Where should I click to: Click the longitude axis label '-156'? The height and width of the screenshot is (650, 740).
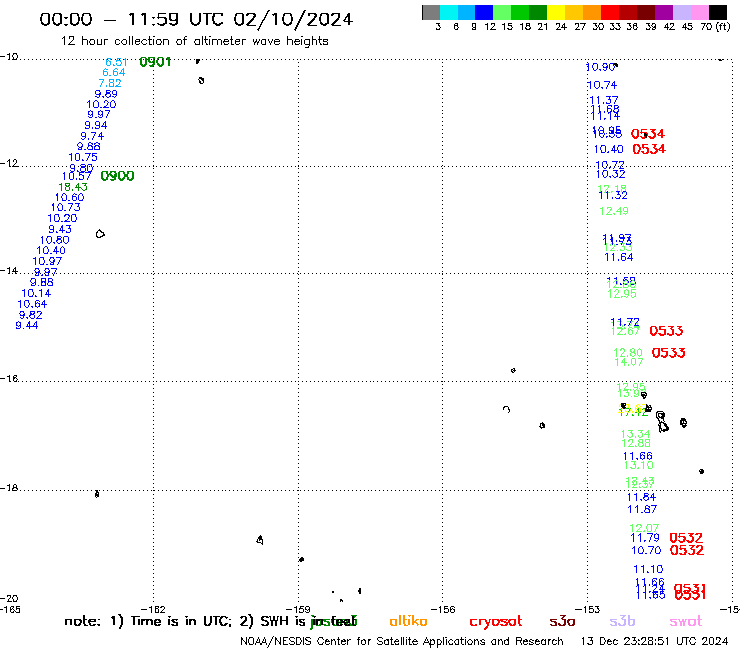(x=443, y=609)
